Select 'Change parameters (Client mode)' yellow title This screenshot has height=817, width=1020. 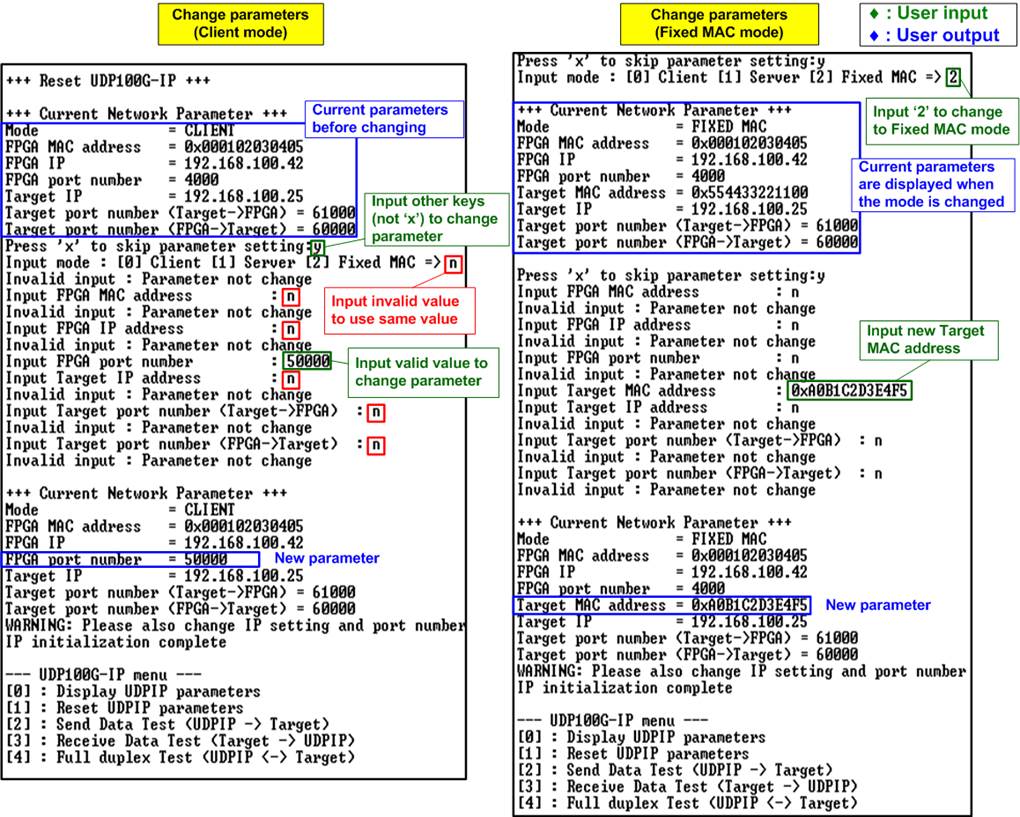coord(241,24)
